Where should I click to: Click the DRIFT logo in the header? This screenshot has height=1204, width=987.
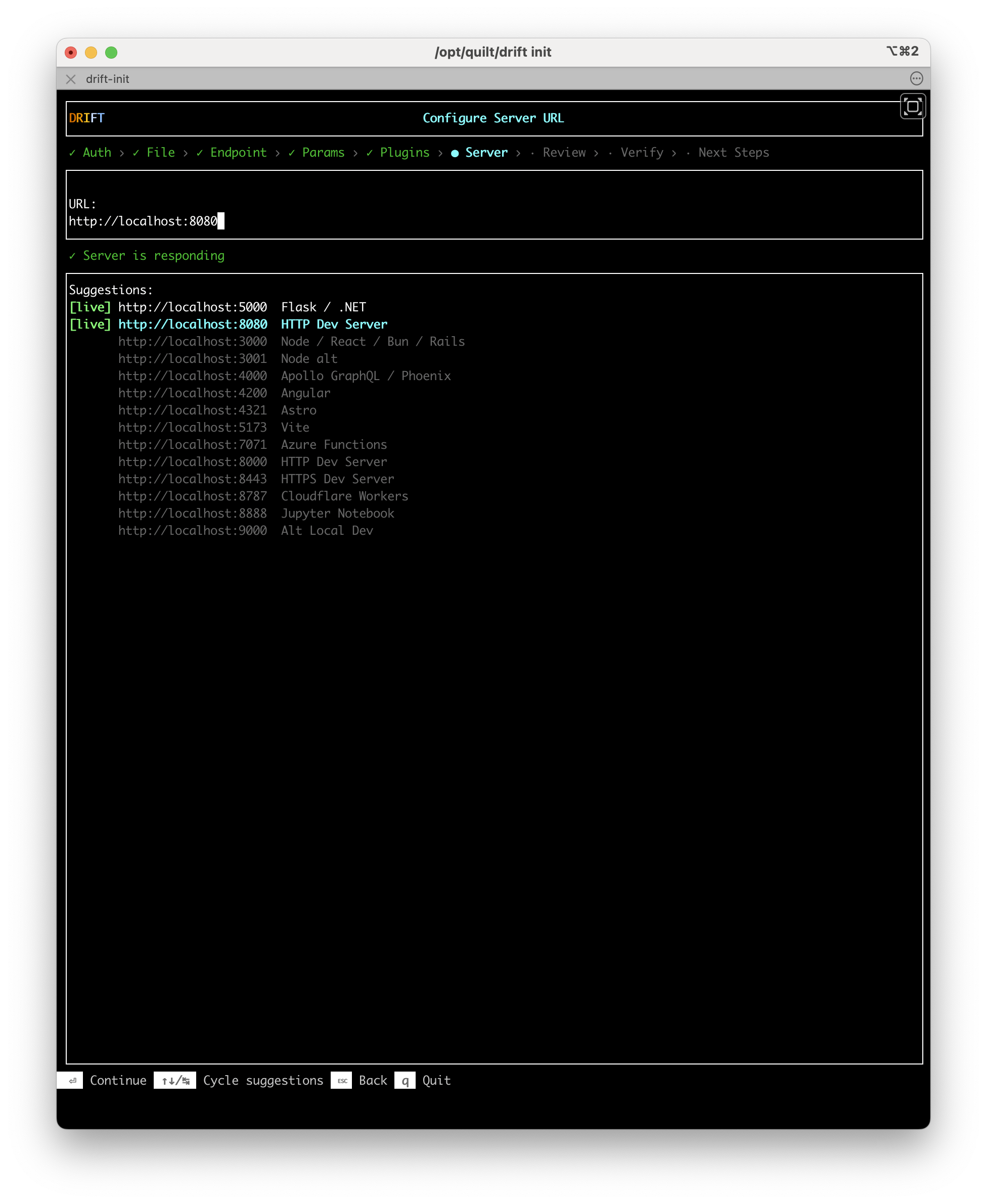click(x=86, y=118)
